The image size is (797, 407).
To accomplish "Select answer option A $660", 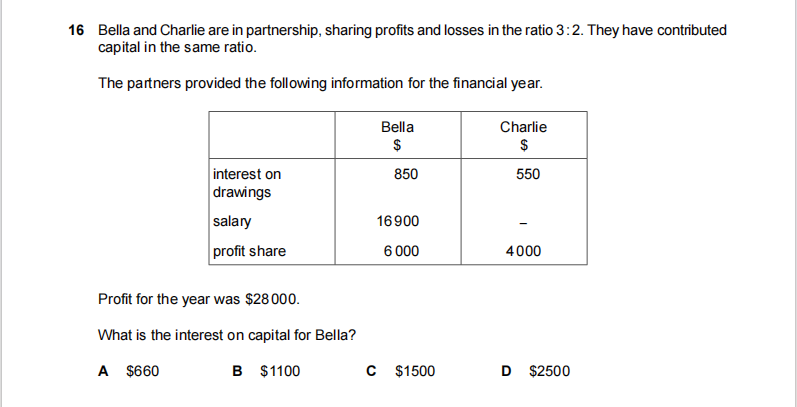I will (x=128, y=371).
